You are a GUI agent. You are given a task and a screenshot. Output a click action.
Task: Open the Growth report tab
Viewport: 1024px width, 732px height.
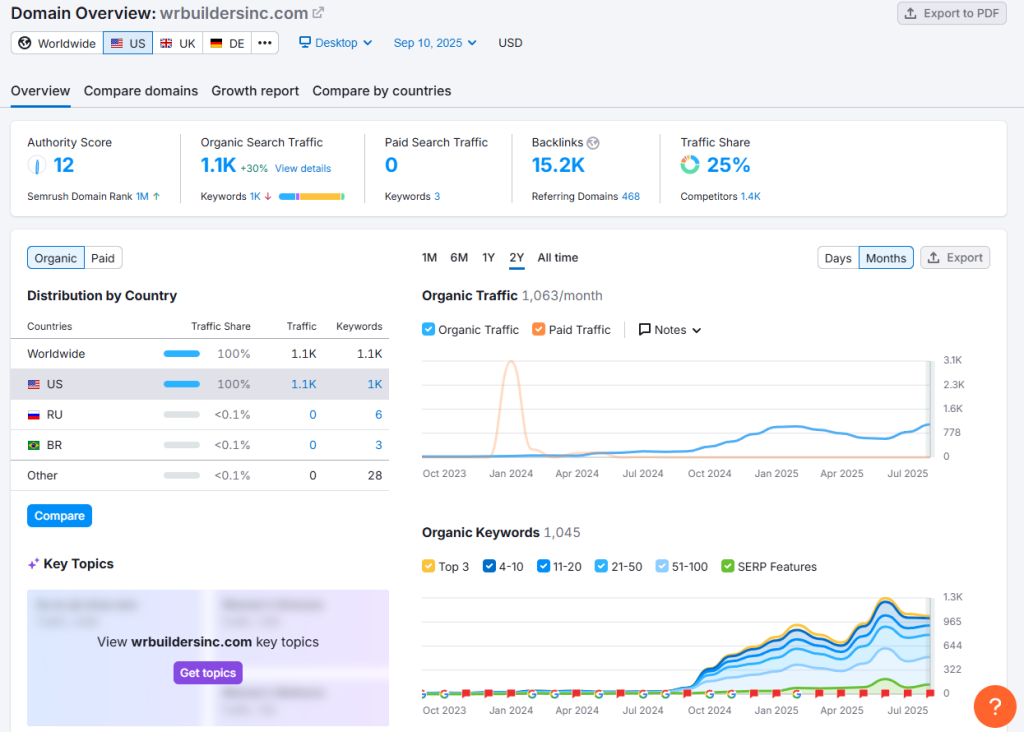click(x=255, y=91)
